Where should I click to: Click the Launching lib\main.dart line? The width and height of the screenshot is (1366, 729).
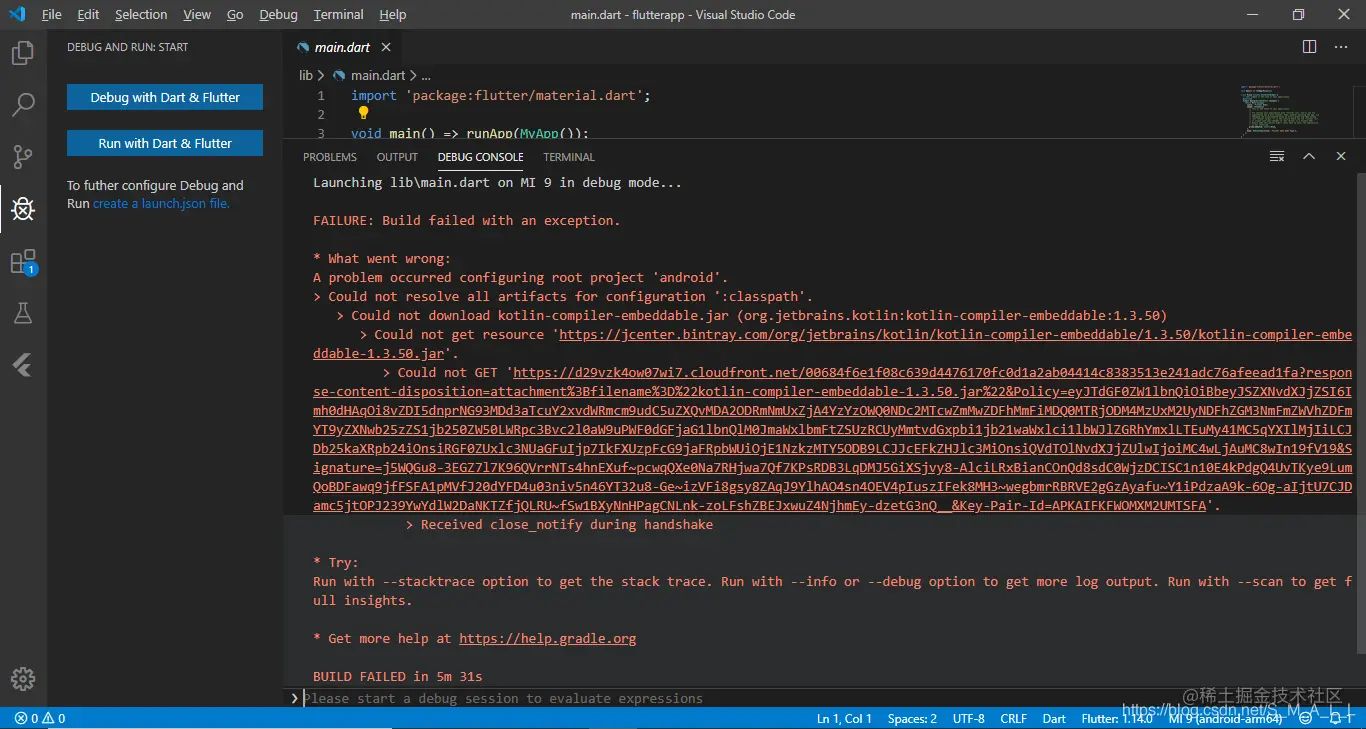tap(497, 182)
